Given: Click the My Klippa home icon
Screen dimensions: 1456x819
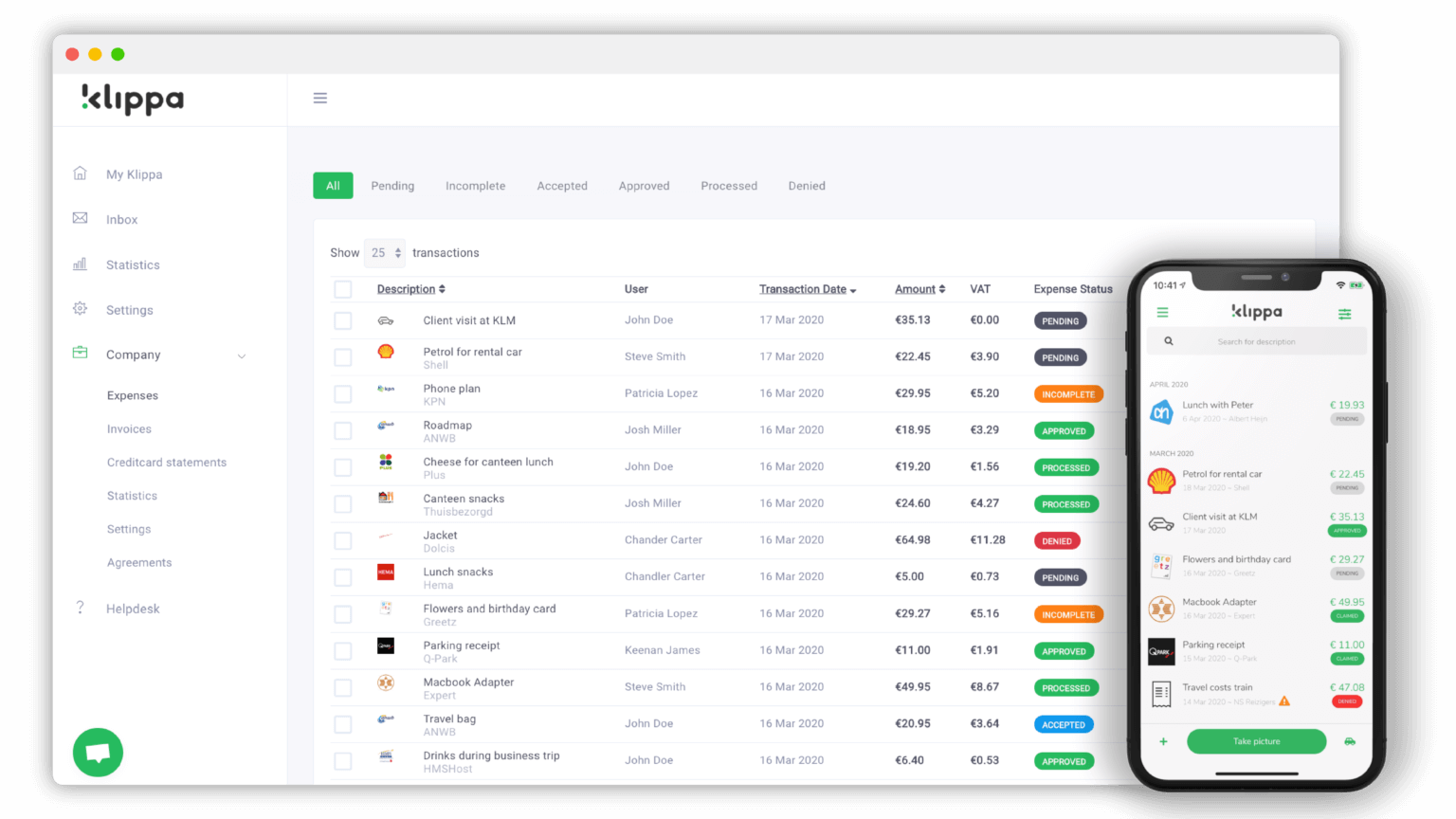Looking at the screenshot, I should pos(80,173).
